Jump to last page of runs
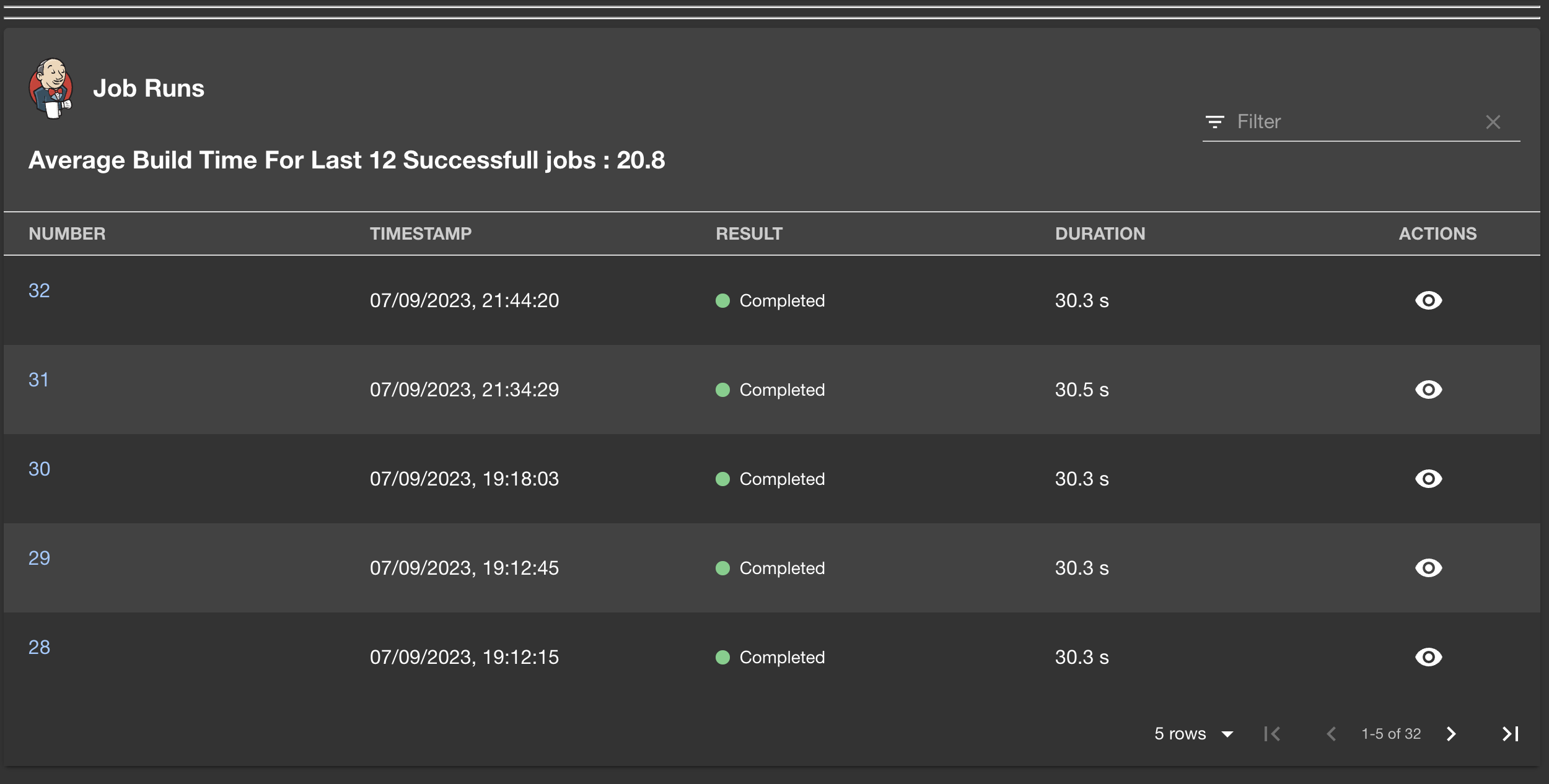 [1510, 734]
